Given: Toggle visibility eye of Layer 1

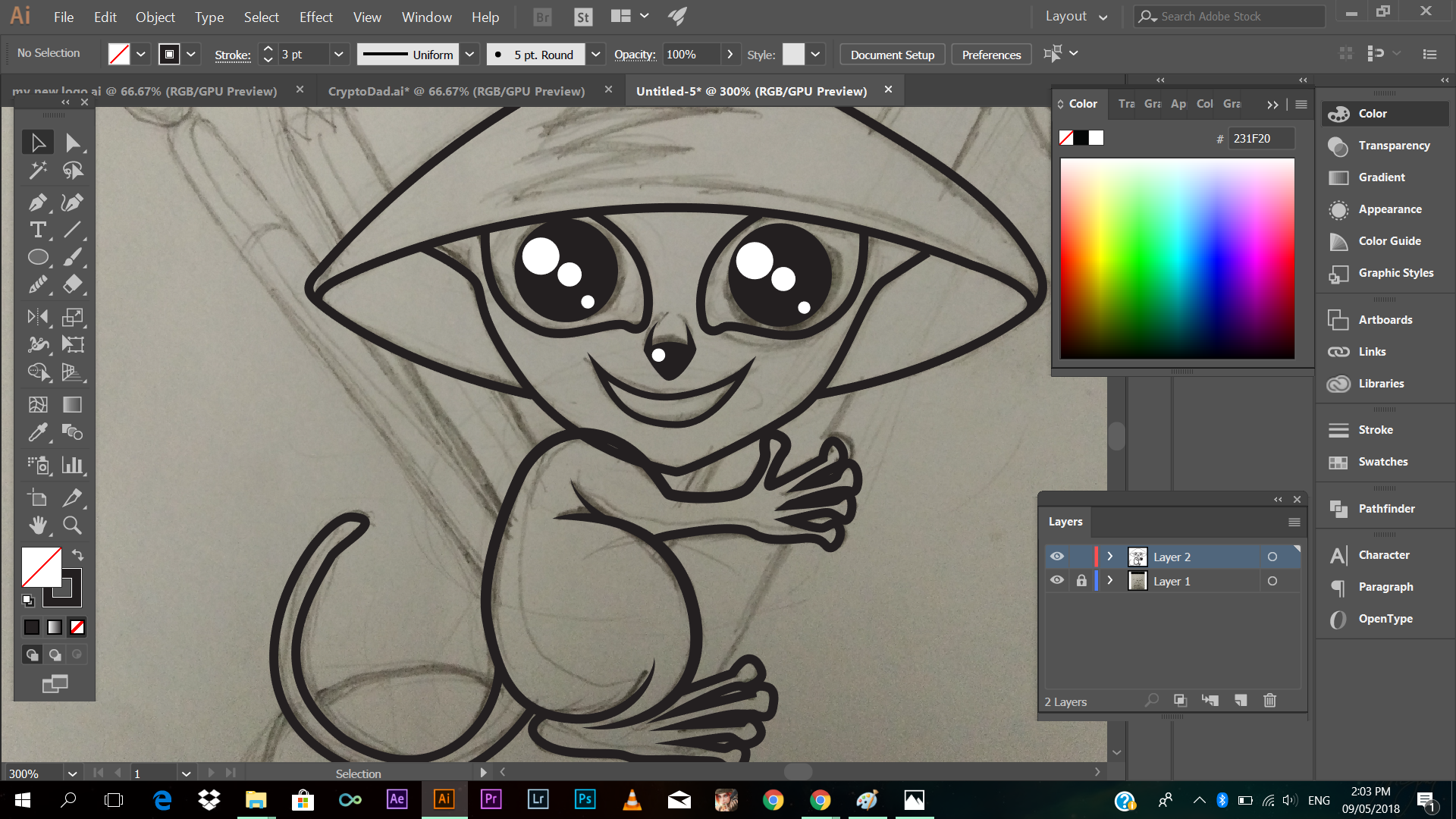Looking at the screenshot, I should tap(1057, 581).
